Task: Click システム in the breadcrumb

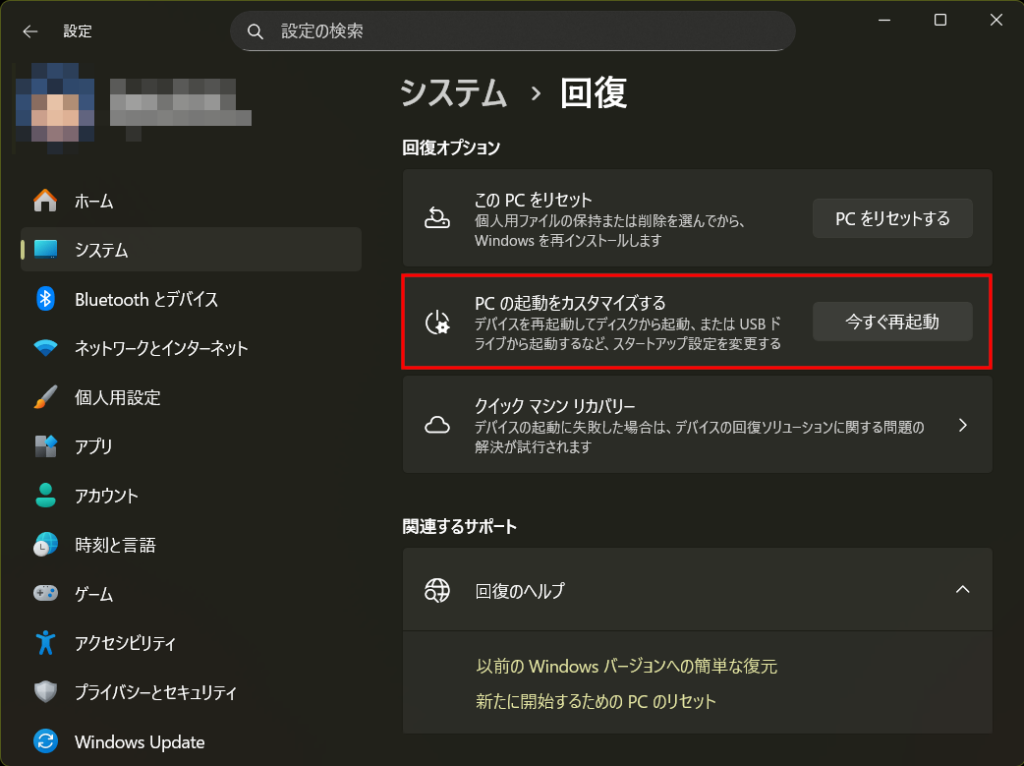Action: (453, 93)
